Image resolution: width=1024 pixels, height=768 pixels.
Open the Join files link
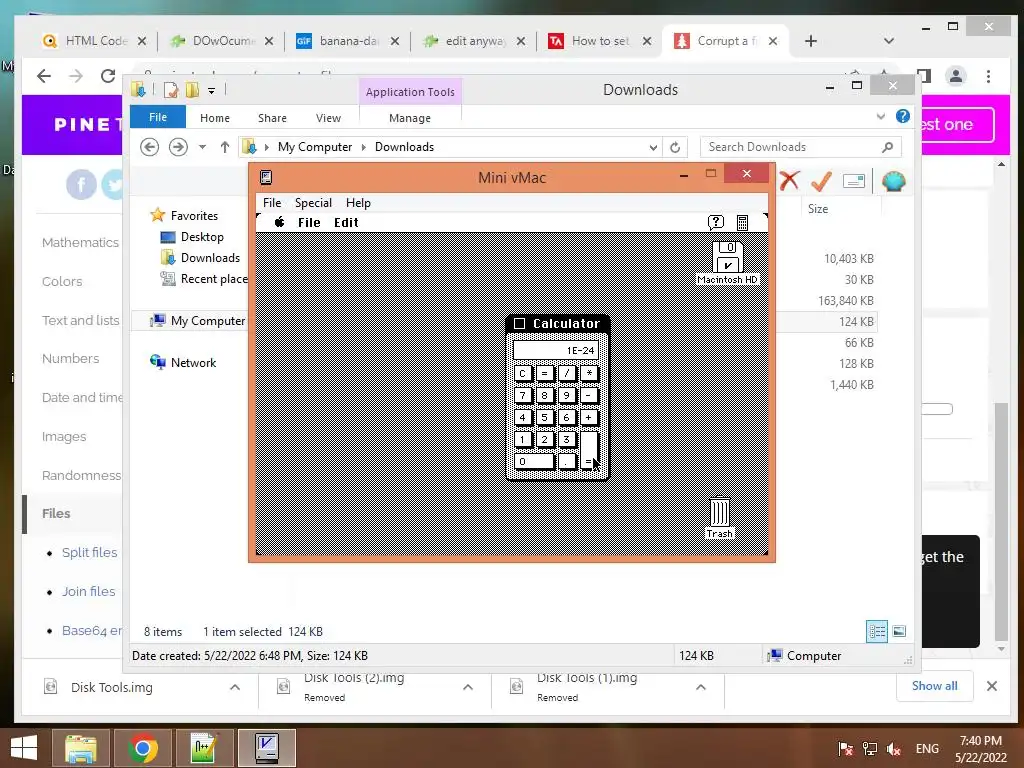(88, 592)
